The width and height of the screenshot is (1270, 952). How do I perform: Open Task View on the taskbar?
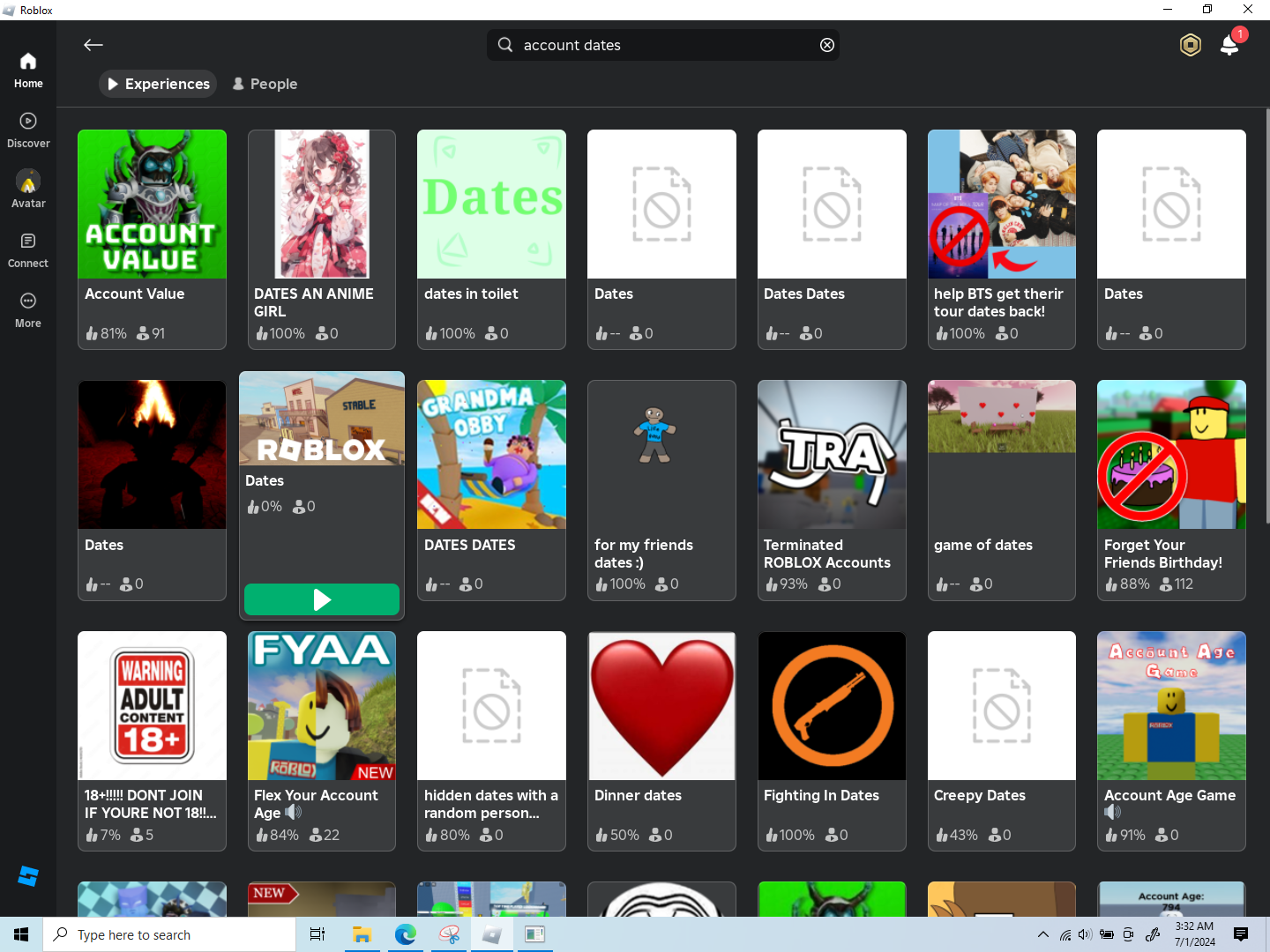click(317, 934)
